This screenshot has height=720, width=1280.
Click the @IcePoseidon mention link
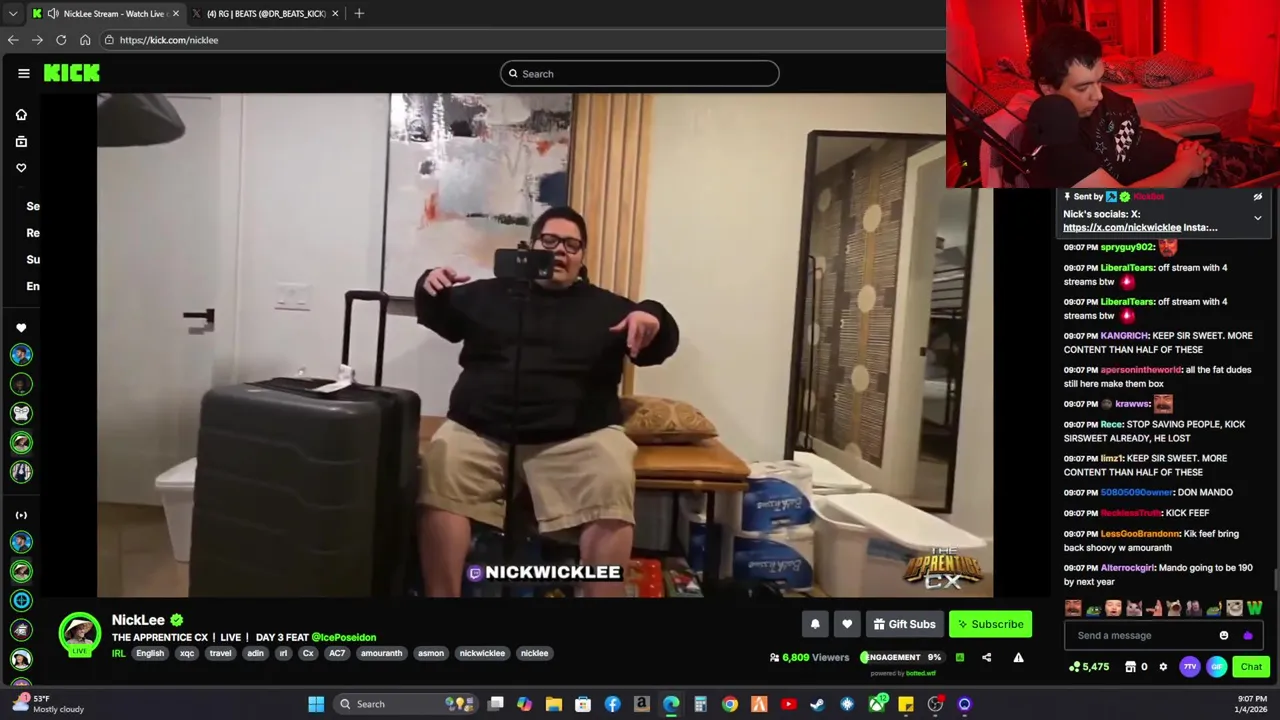(x=344, y=637)
